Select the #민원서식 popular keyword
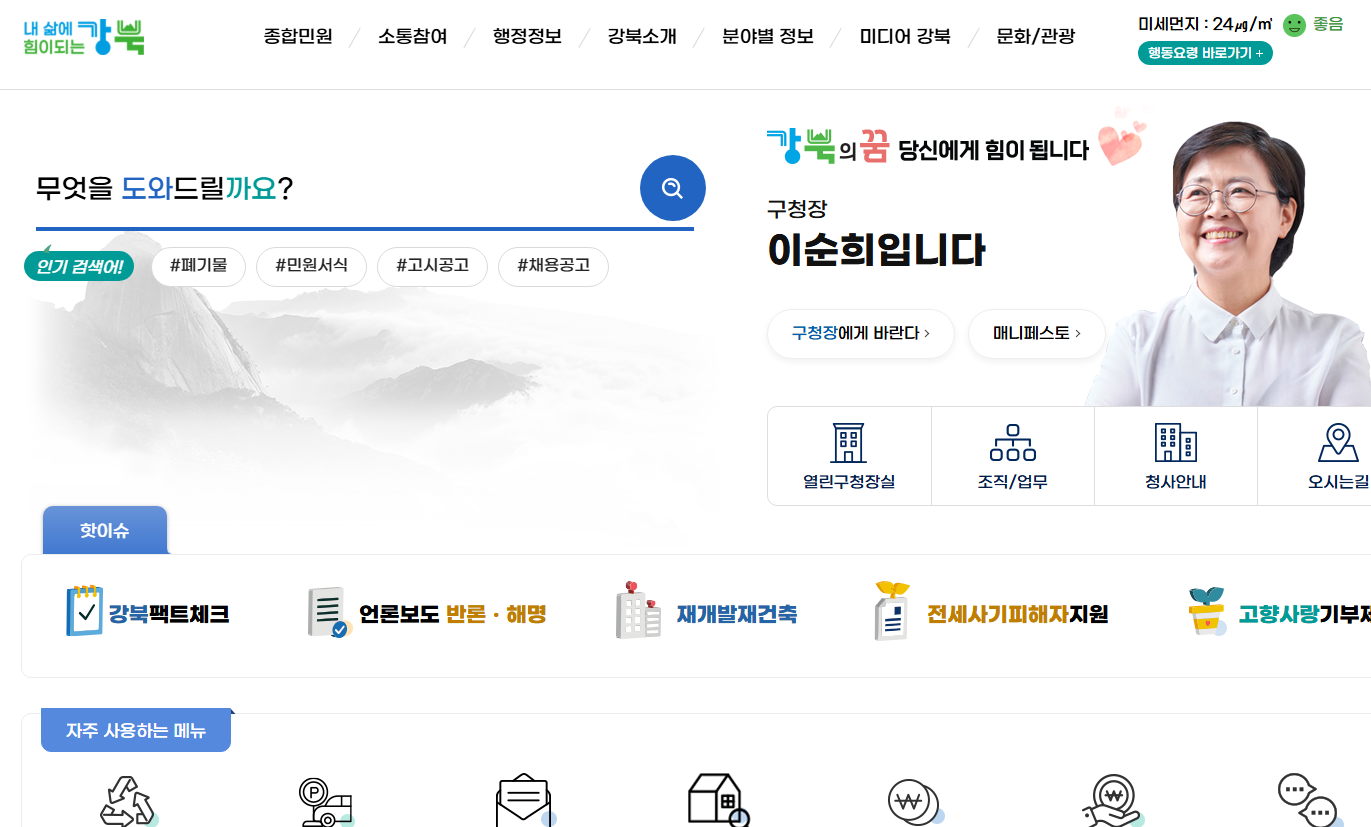This screenshot has height=827, width=1371. [x=311, y=266]
